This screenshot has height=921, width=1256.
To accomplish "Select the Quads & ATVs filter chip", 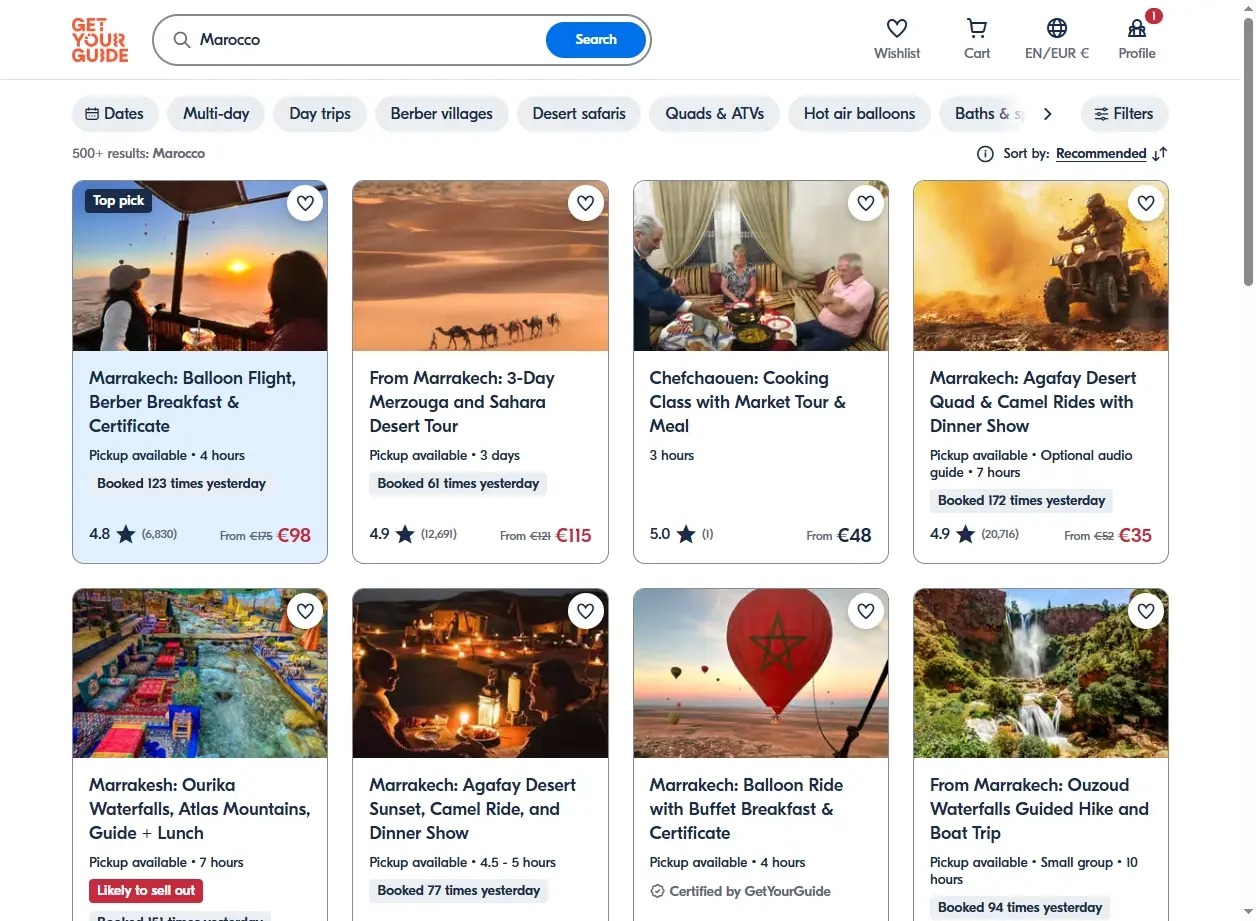I will (x=715, y=114).
